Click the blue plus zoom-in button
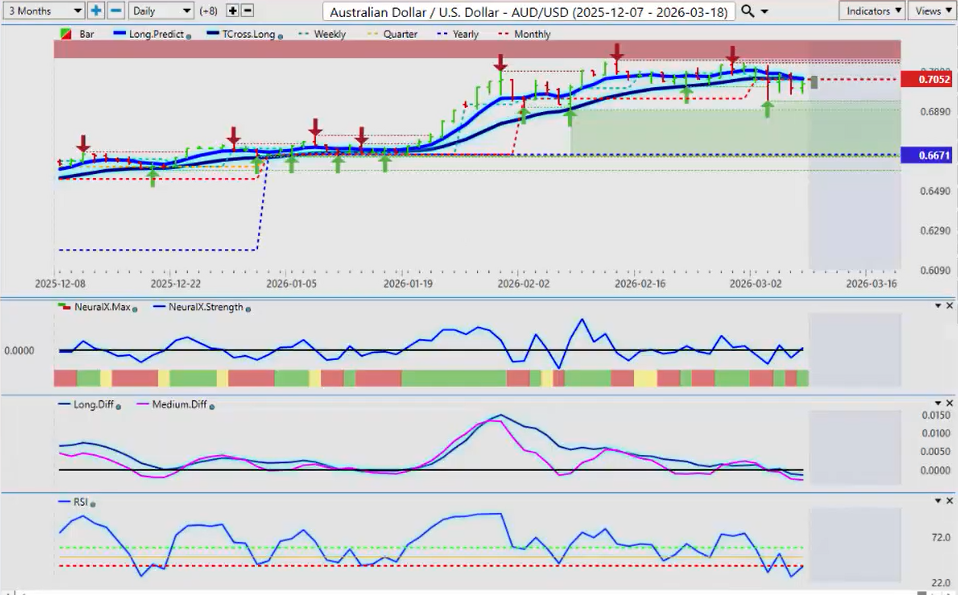 tap(96, 10)
